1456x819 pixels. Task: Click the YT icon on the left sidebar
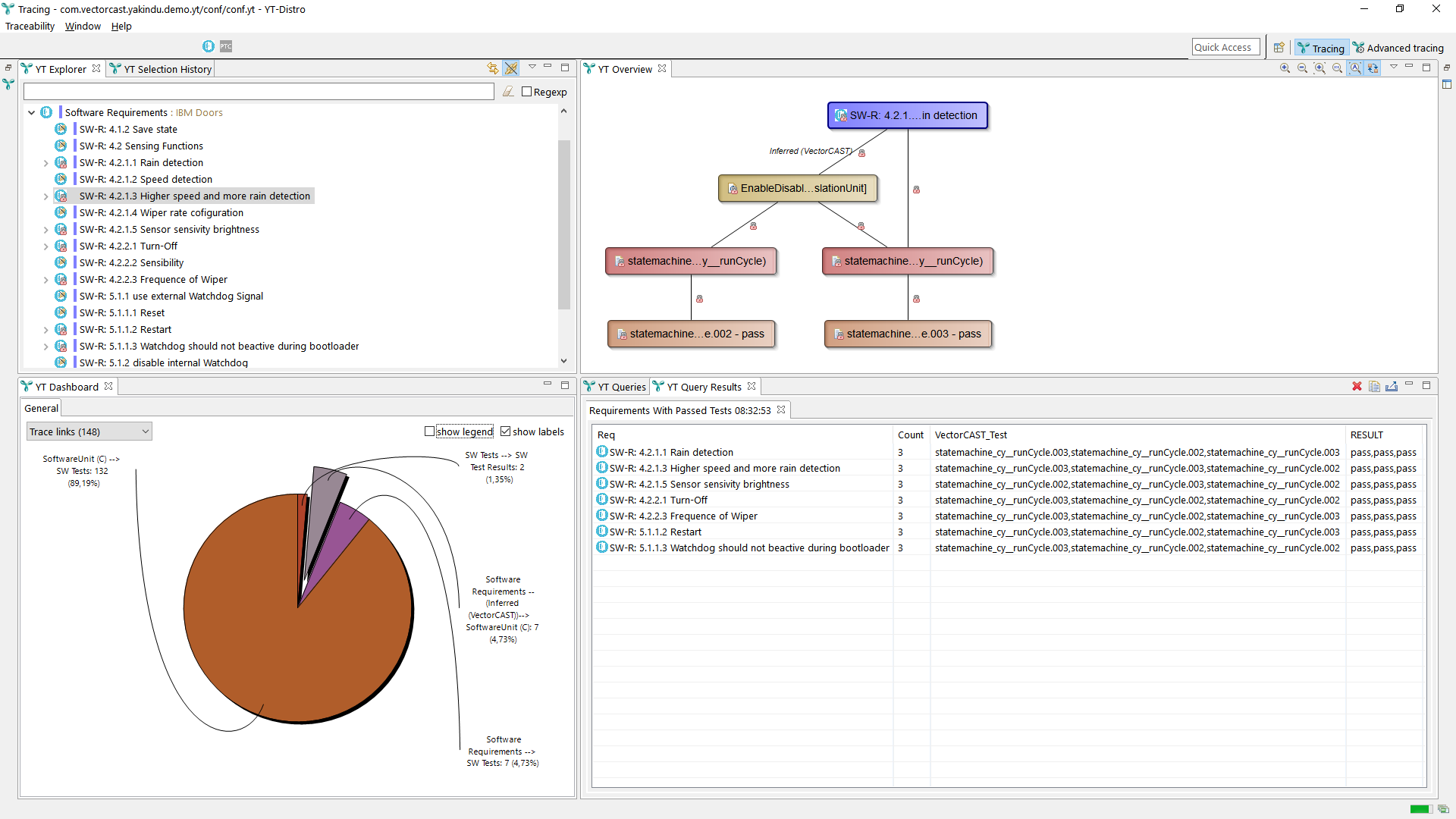coord(8,84)
